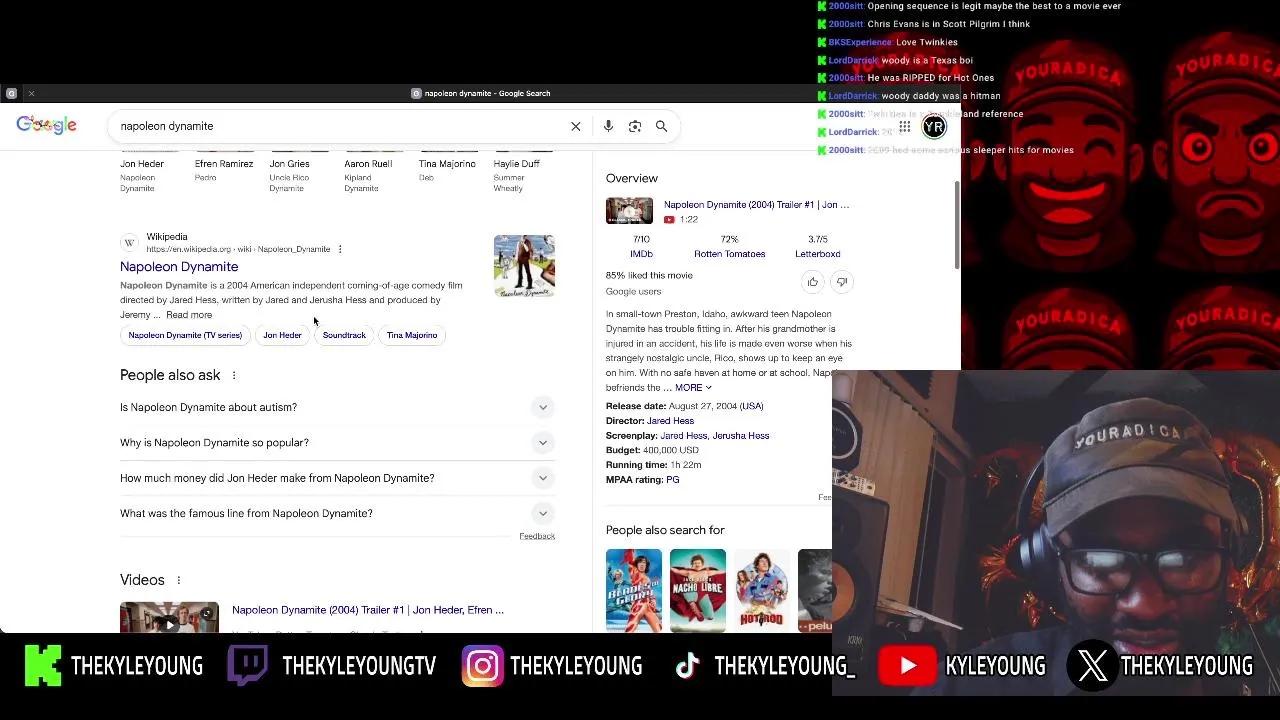Click the TikTok logo in overlay bar
1280x720 pixels.
(x=687, y=666)
